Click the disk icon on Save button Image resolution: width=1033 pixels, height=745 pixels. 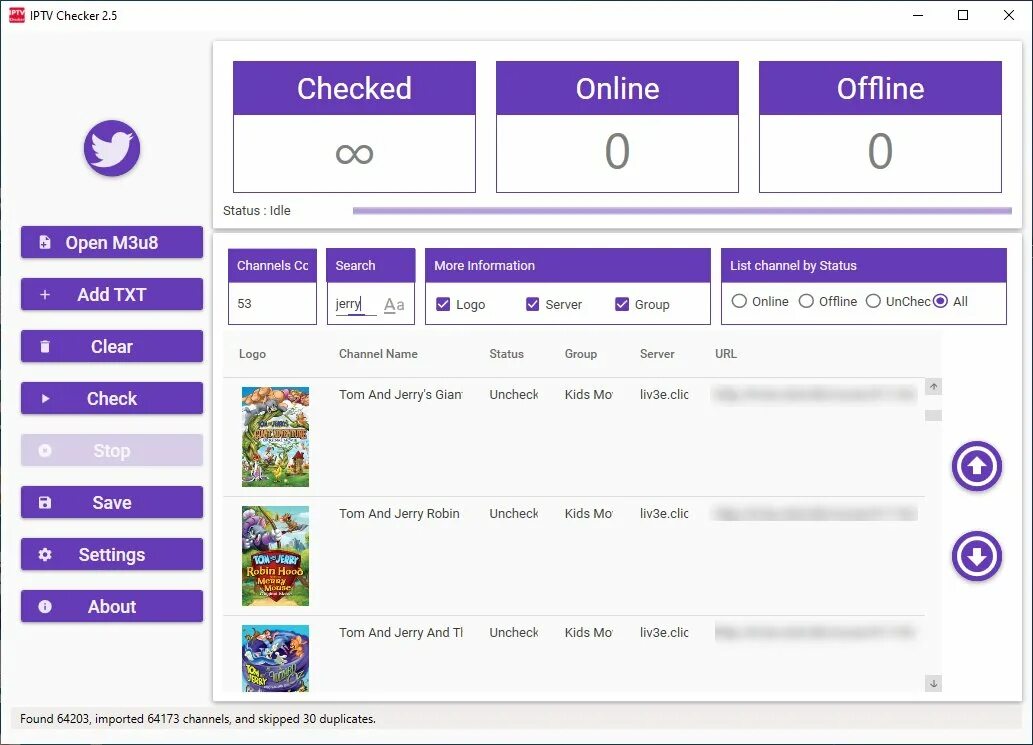coord(44,502)
